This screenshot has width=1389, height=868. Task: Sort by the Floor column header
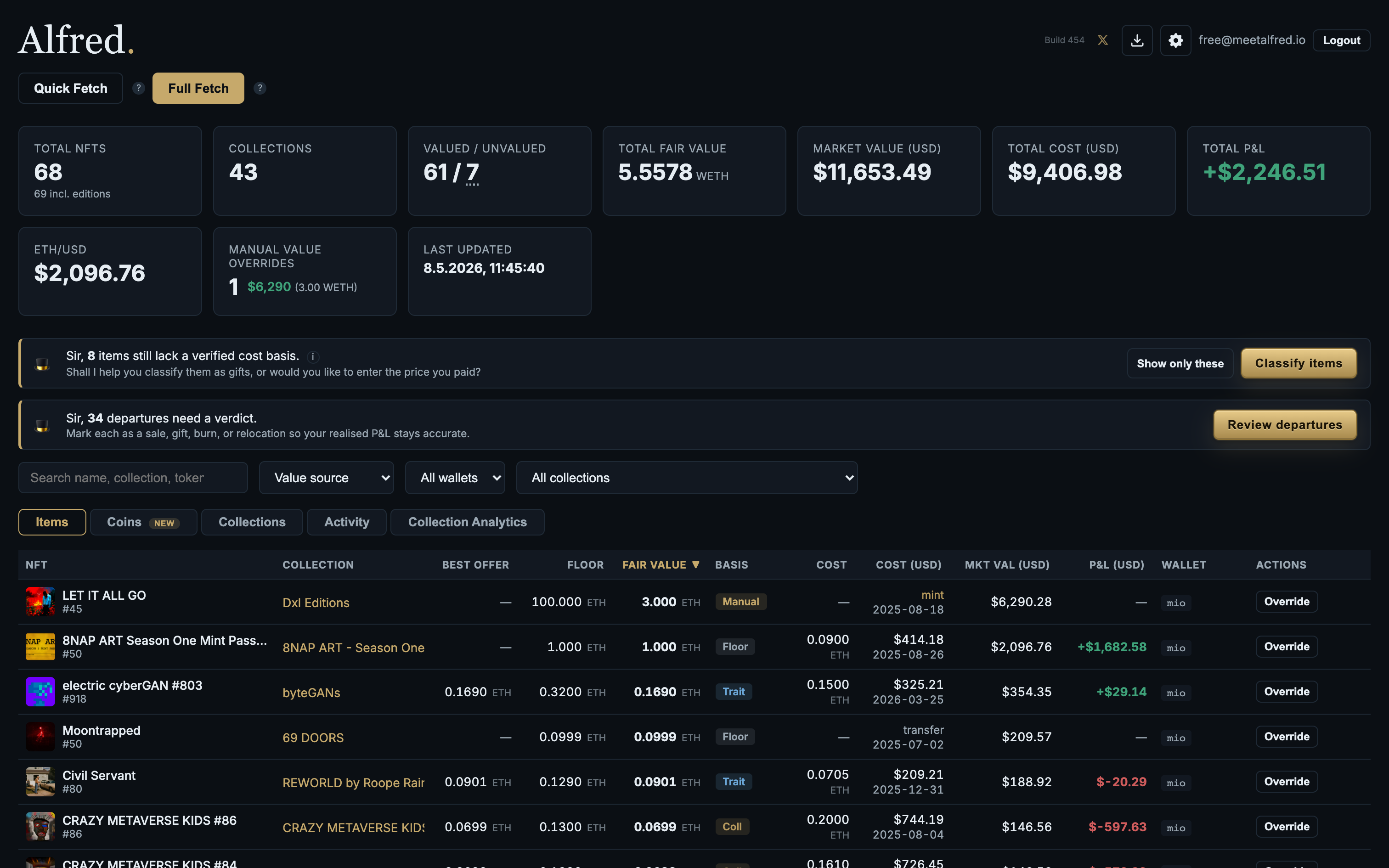pyautogui.click(x=586, y=565)
